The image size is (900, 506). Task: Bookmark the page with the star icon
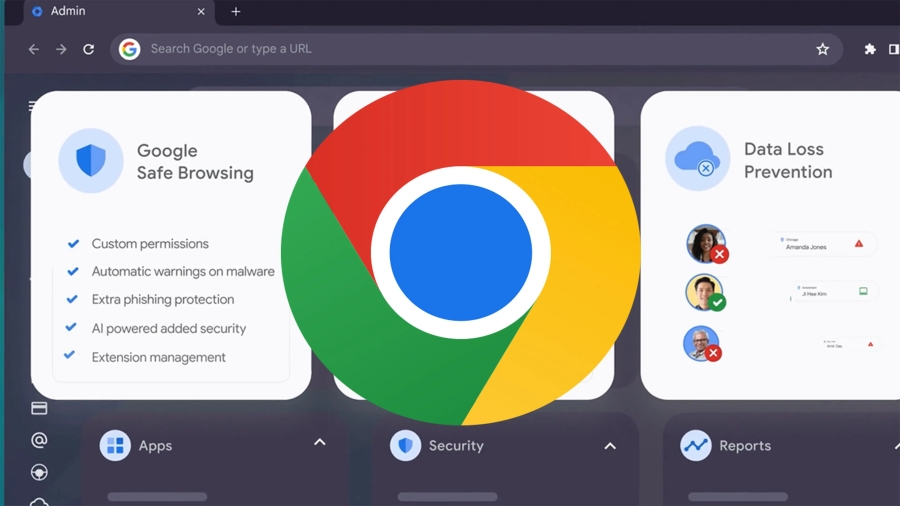823,49
